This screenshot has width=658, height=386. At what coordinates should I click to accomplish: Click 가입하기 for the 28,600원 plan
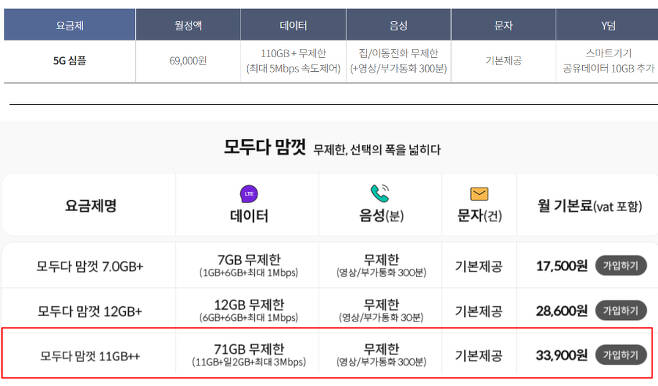tap(621, 310)
